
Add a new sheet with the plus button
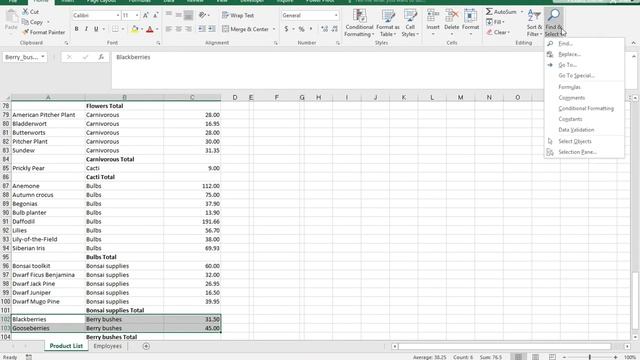click(x=146, y=346)
